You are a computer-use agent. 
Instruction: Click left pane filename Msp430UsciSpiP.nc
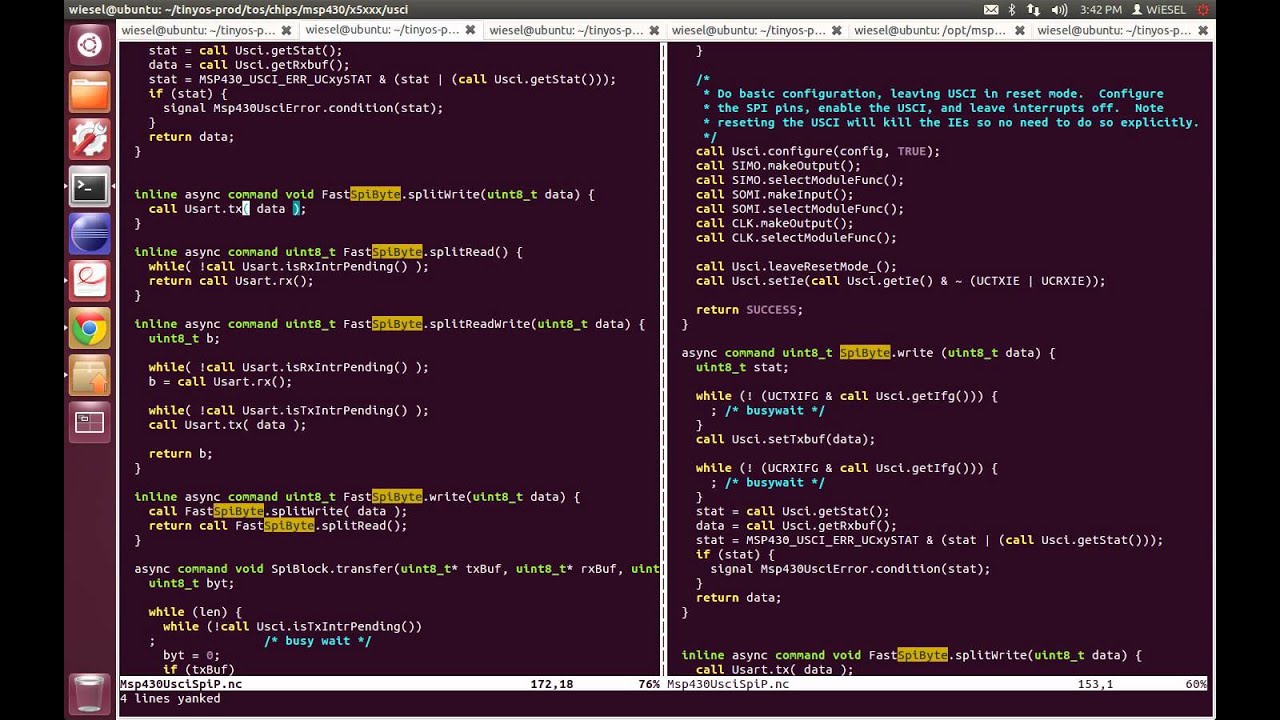(x=181, y=684)
